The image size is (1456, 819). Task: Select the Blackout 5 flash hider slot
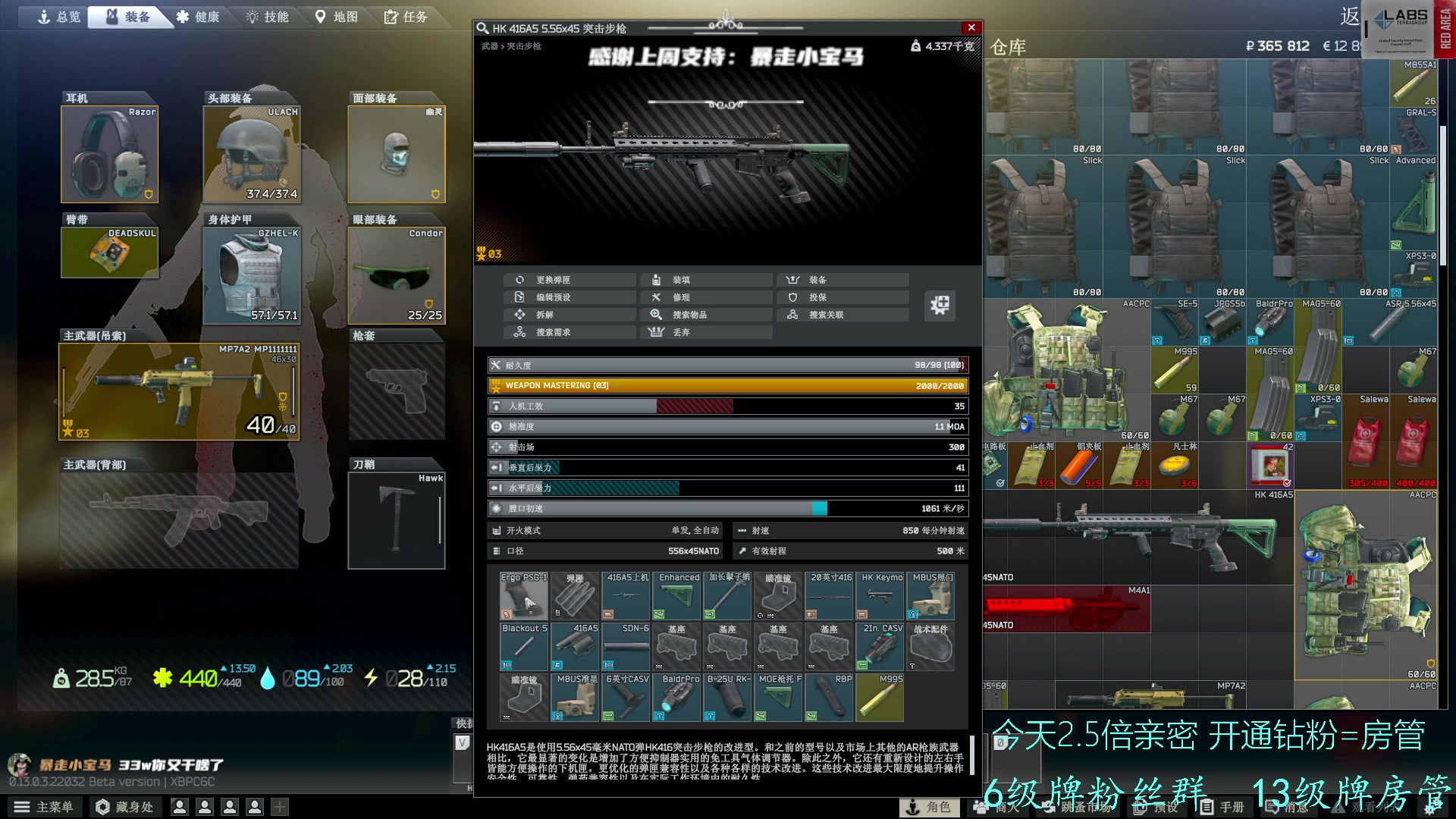[524, 647]
